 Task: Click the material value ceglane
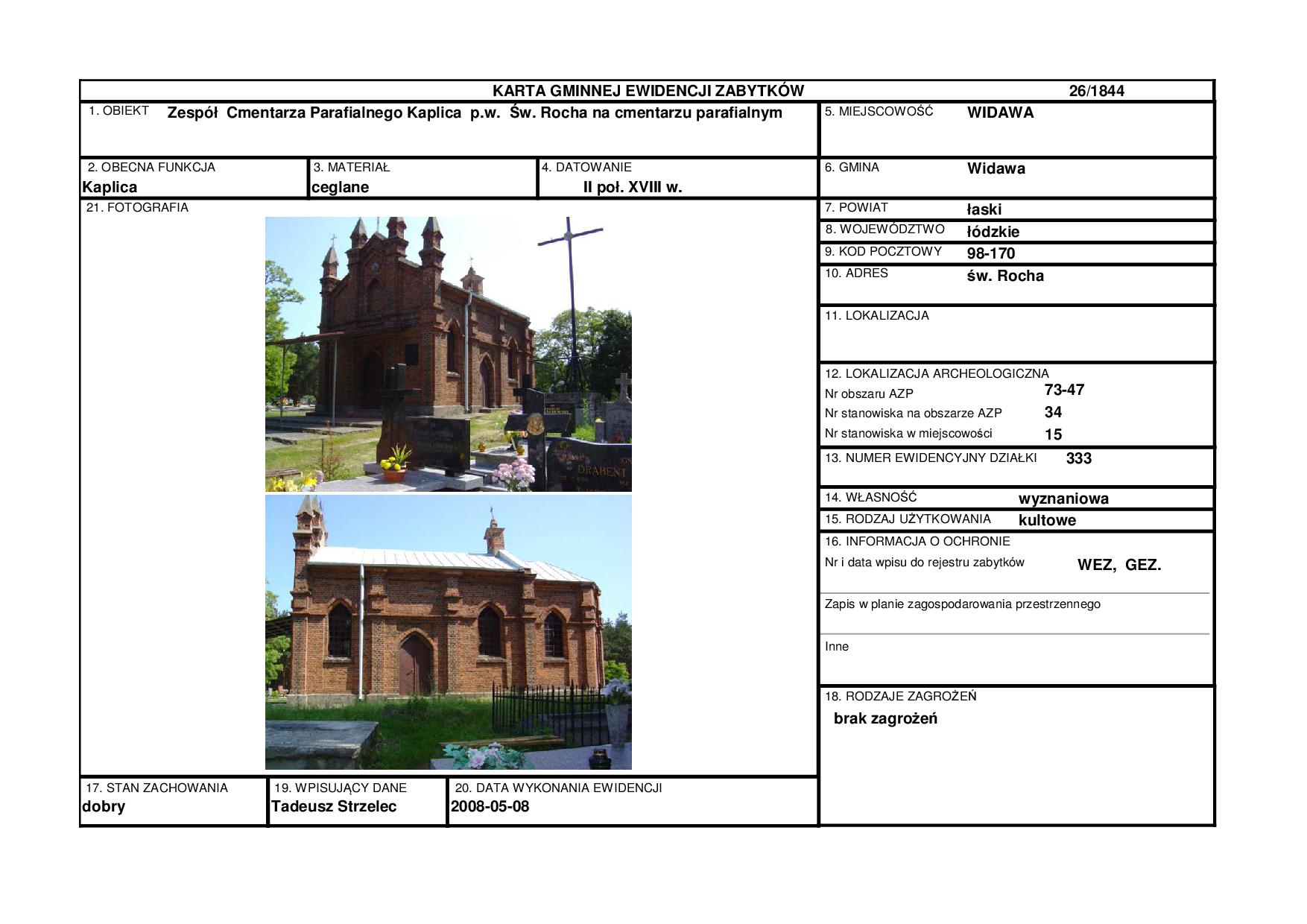tap(340, 187)
